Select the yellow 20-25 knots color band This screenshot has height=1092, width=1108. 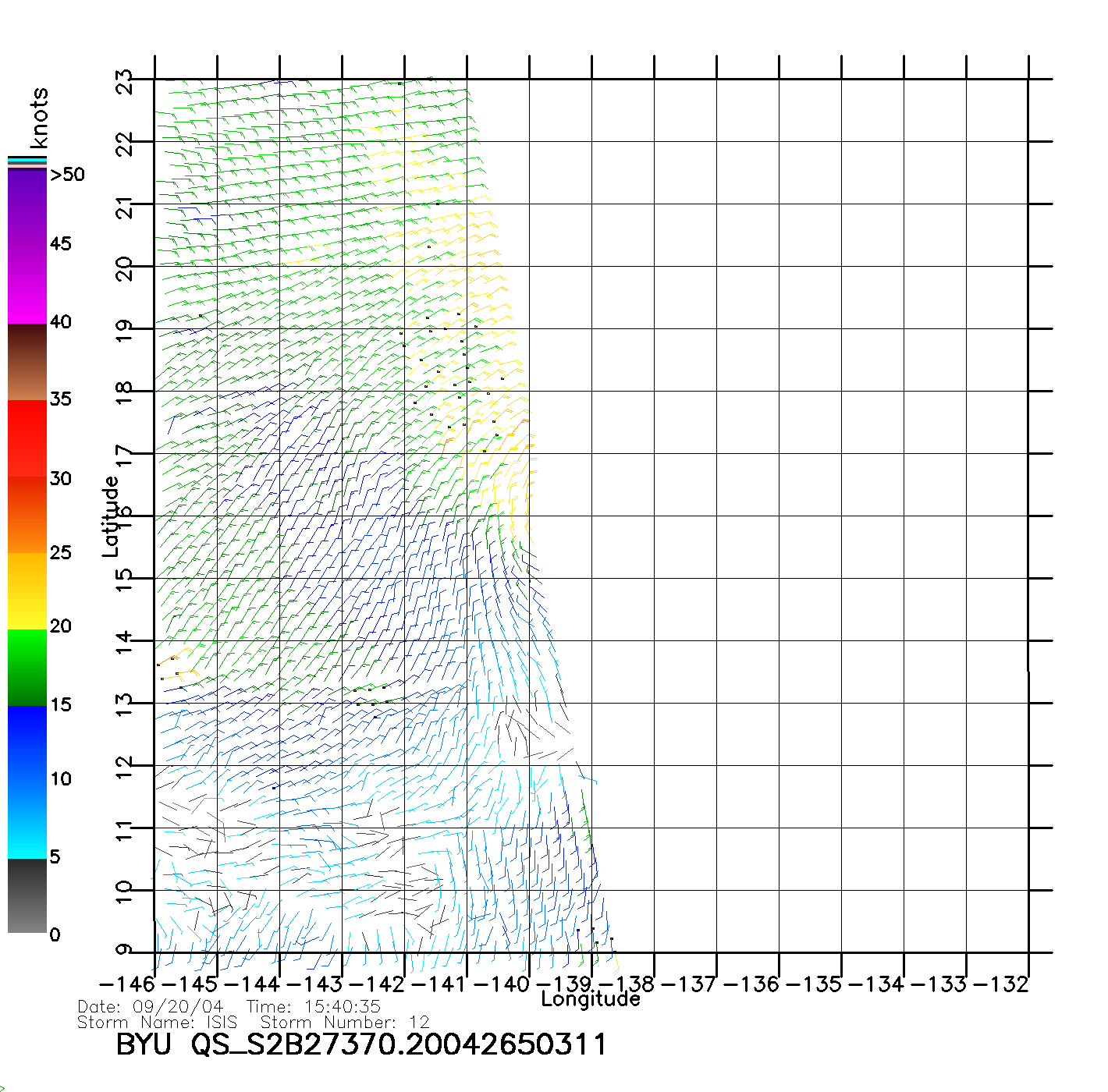[27, 590]
